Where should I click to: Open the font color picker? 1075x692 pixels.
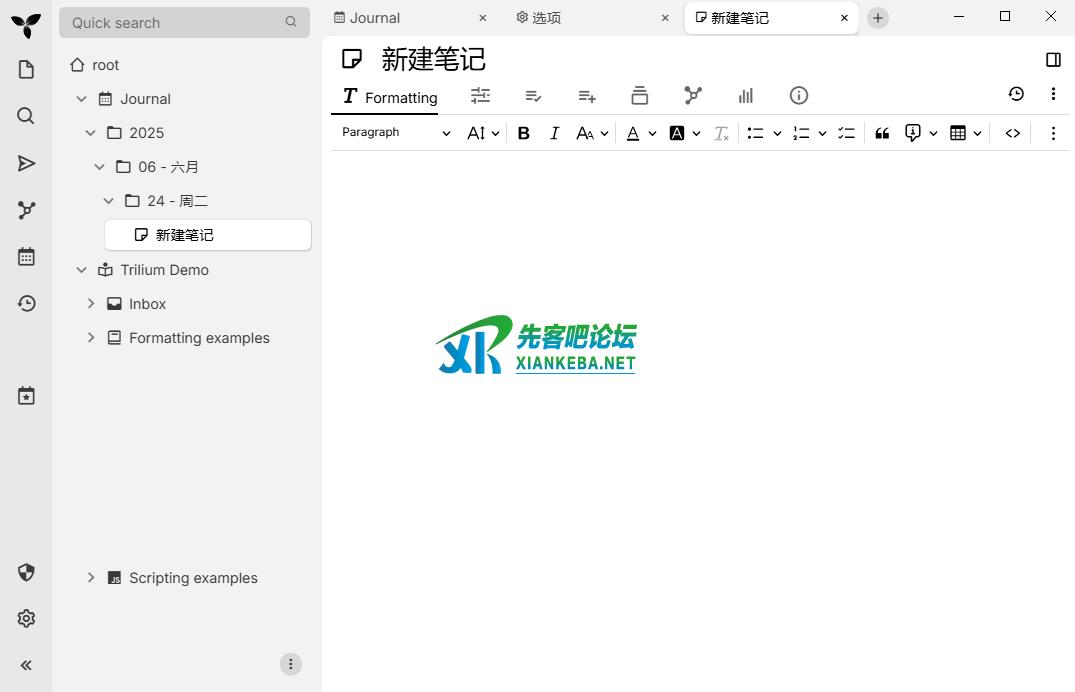coord(633,133)
